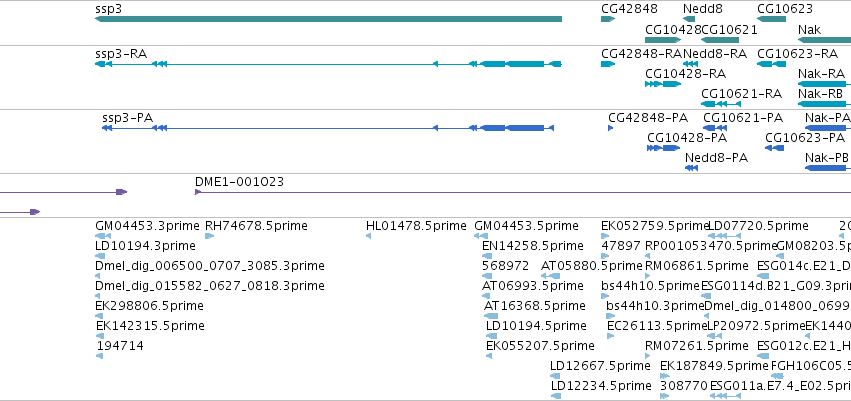
Task: Select the RM06861.5prime EST label
Action: click(x=697, y=266)
